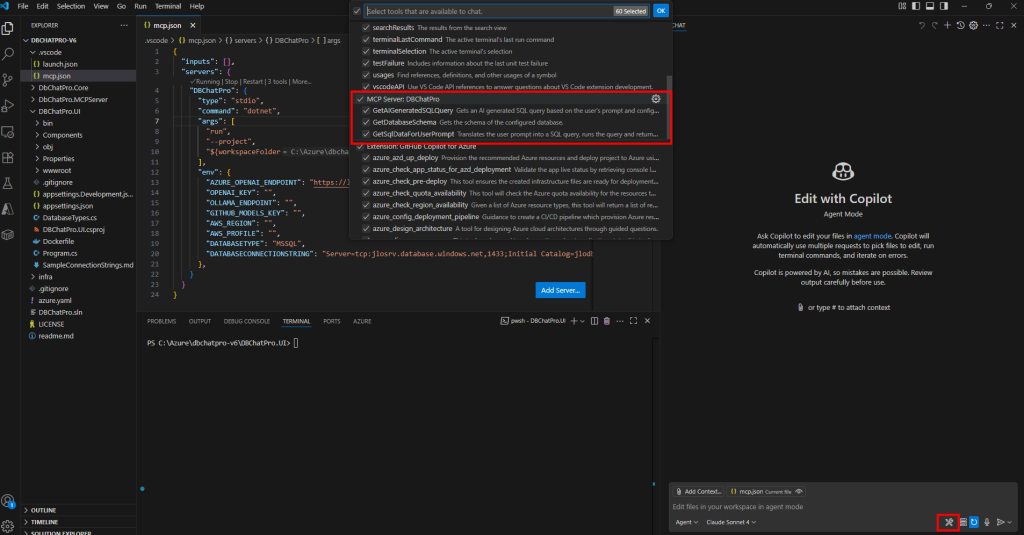
Task: Open chat history clock icon
Action: tap(961, 25)
